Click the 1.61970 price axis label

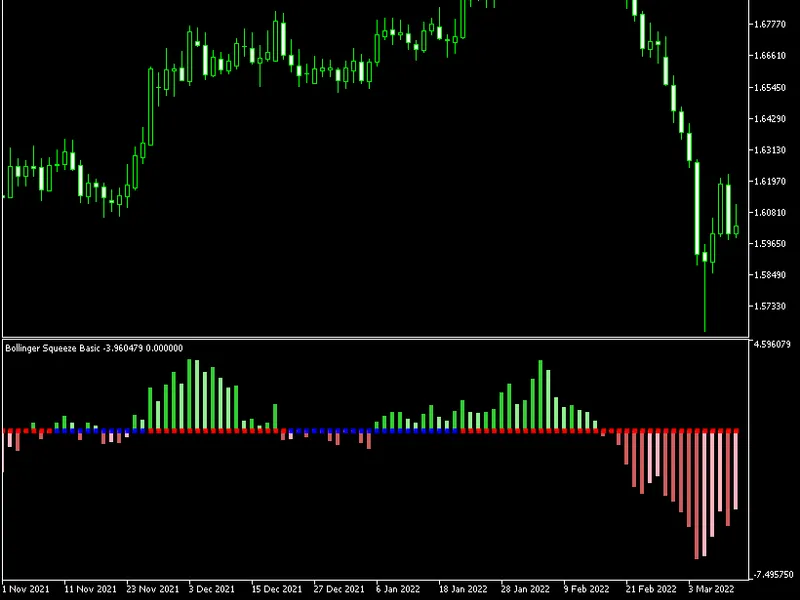[x=770, y=181]
